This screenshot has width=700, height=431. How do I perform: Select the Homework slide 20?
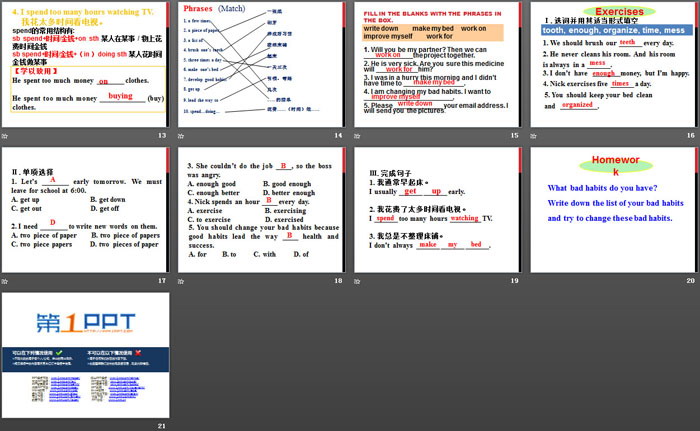[x=612, y=210]
